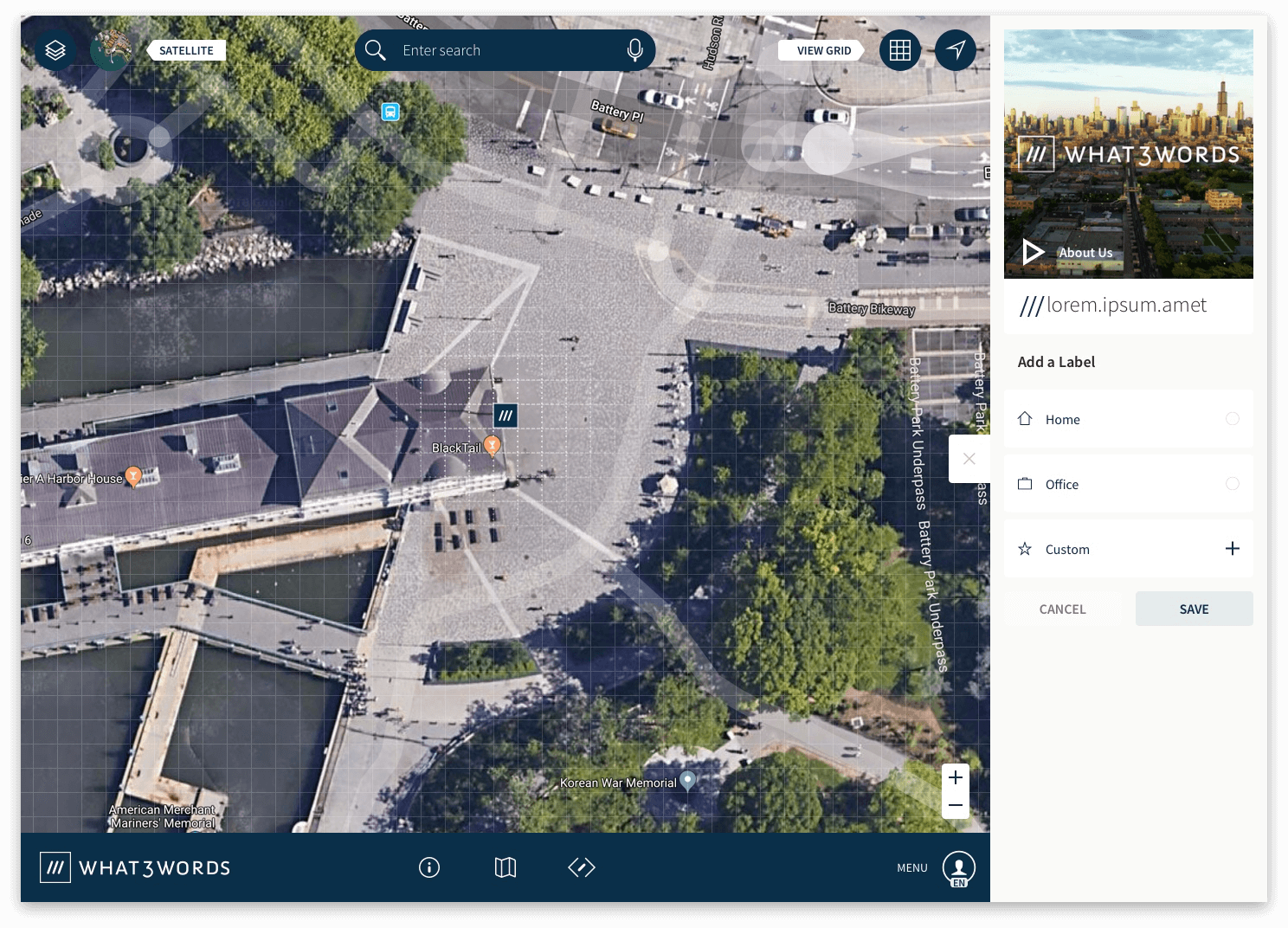Click the CANCEL button
Image resolution: width=1288 pixels, height=928 pixels.
(x=1062, y=609)
